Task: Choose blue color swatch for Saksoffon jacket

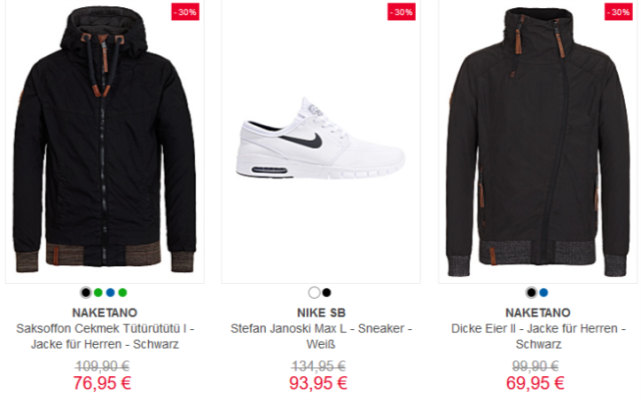Action: tap(110, 292)
